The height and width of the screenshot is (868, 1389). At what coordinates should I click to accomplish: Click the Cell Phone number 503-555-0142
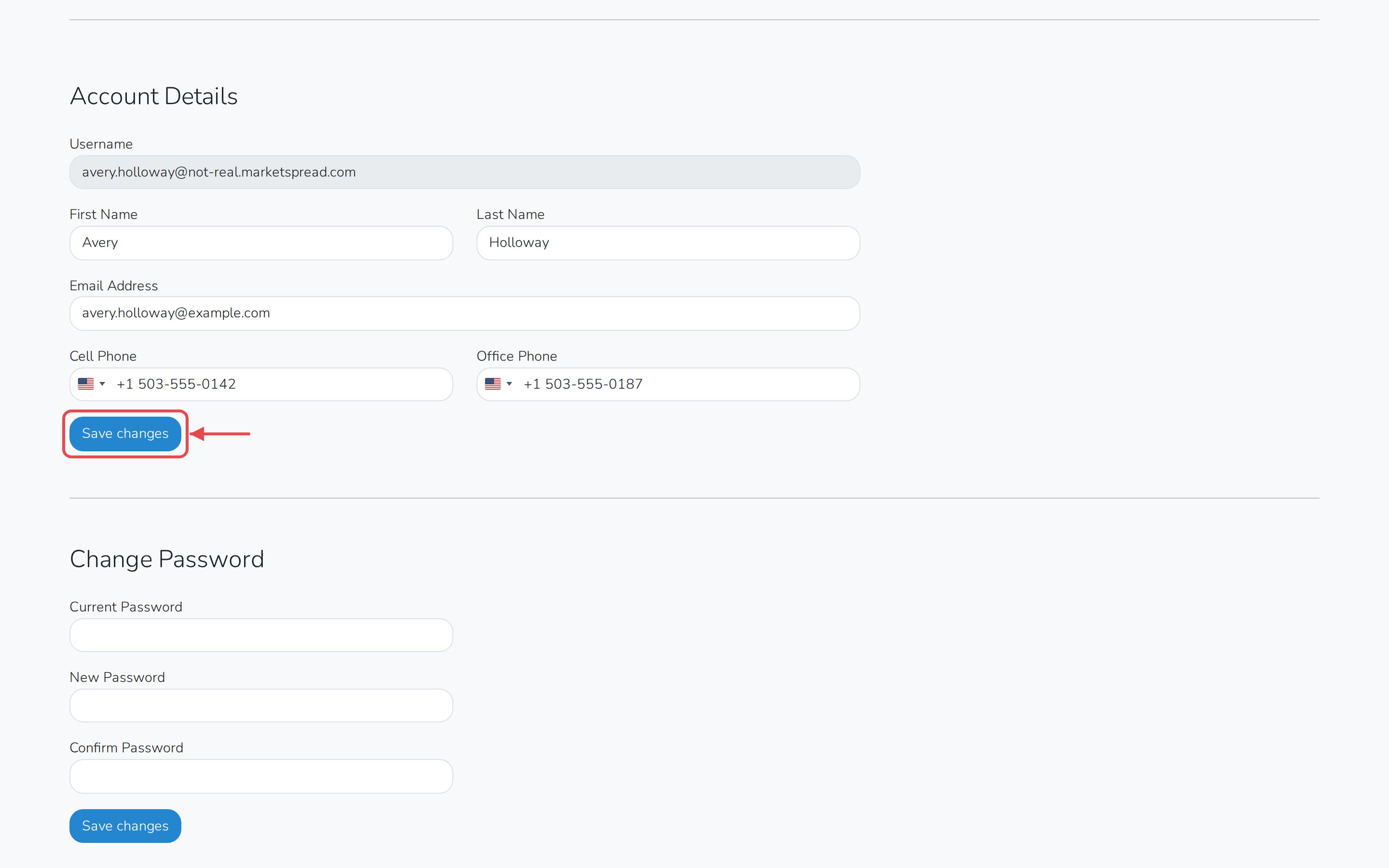click(176, 384)
